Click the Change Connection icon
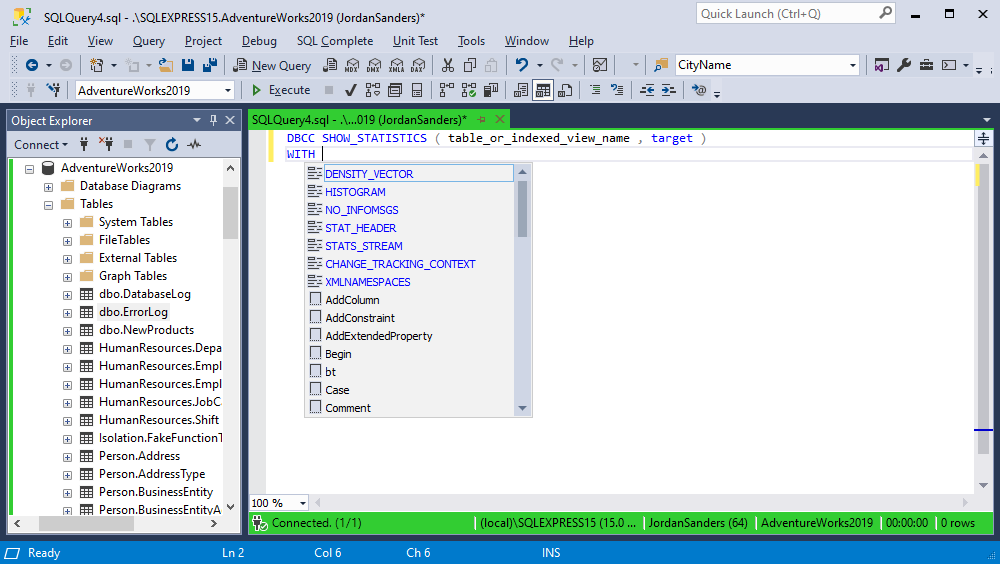Screen dimensions: 1000x564 click(54, 91)
